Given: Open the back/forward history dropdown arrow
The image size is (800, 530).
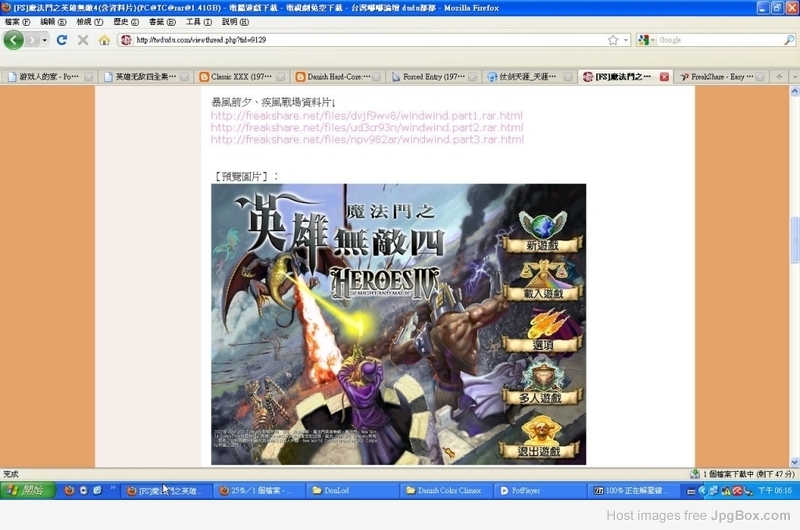Looking at the screenshot, I should tap(45, 40).
